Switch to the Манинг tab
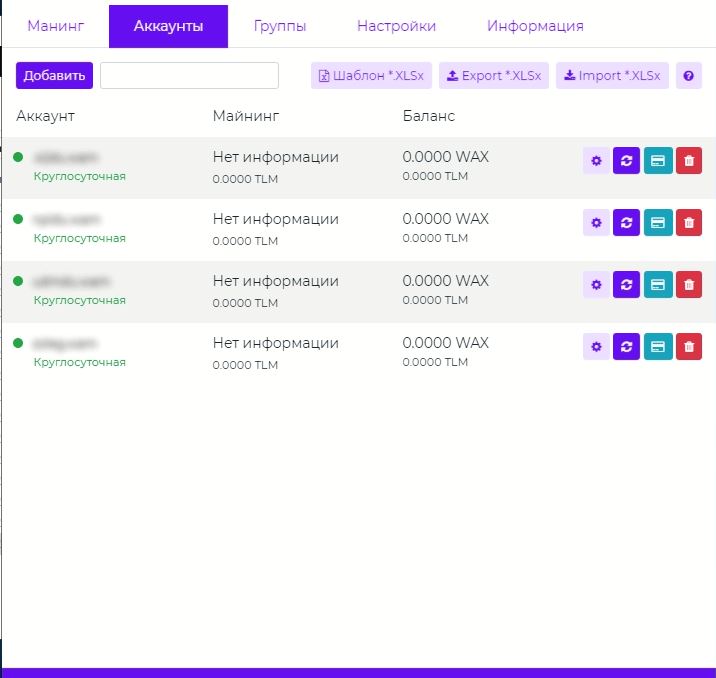 pyautogui.click(x=56, y=26)
